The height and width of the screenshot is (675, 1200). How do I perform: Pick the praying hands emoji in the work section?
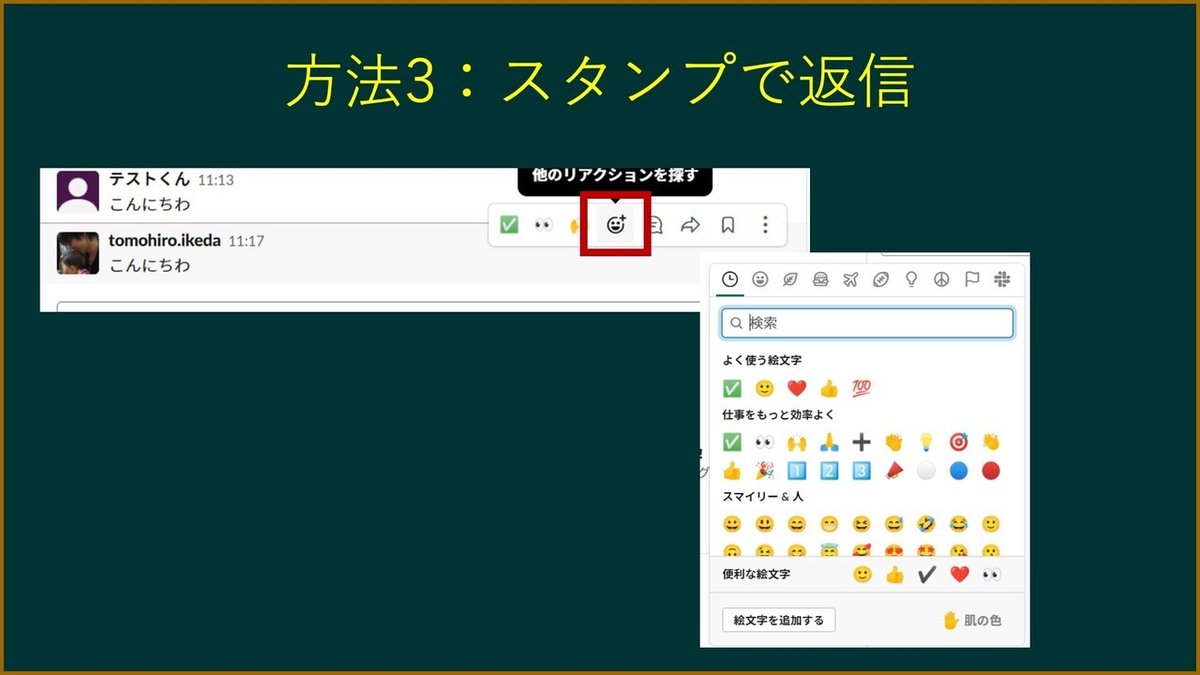pyautogui.click(x=828, y=442)
